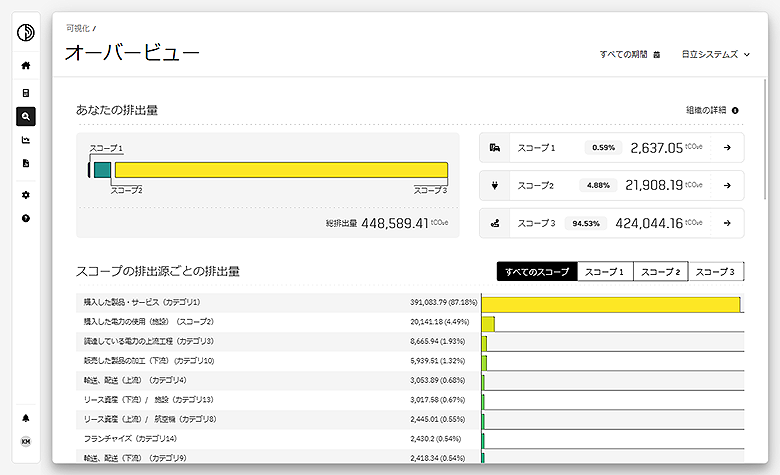Select the highlighted visualization search icon
The width and height of the screenshot is (780, 475).
pos(26,116)
